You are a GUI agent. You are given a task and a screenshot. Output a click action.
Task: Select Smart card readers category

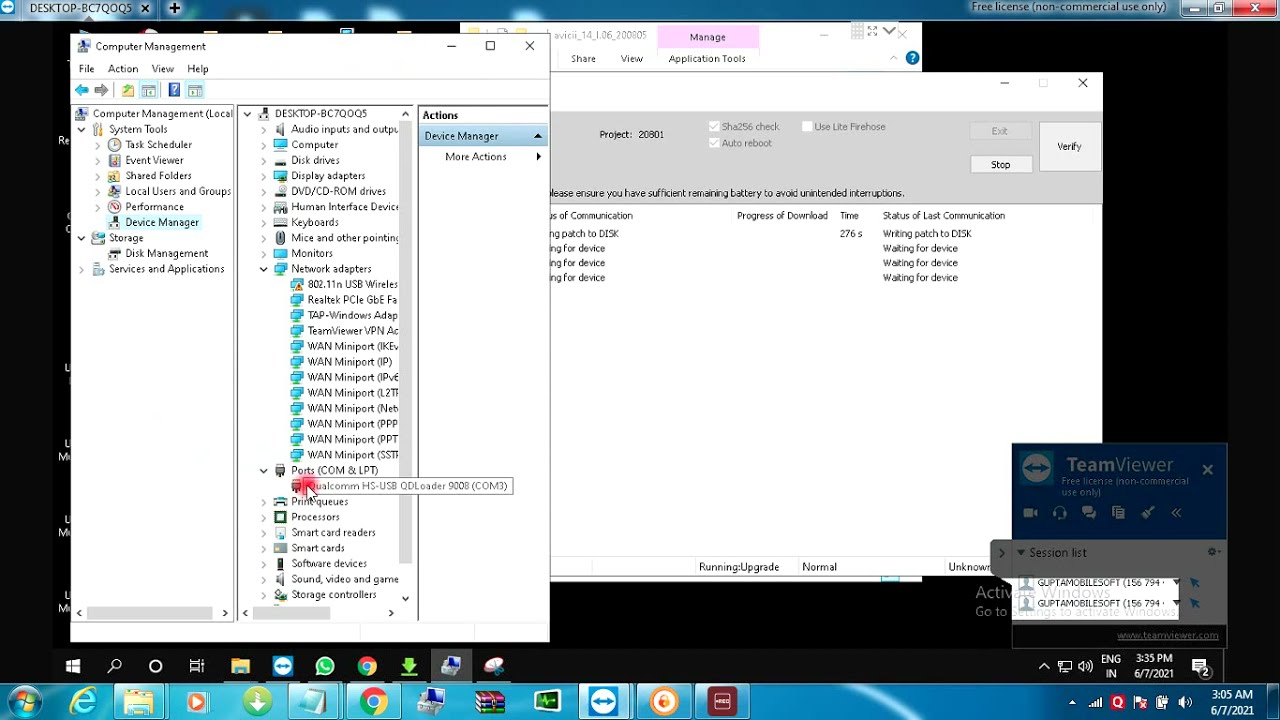tap(334, 532)
